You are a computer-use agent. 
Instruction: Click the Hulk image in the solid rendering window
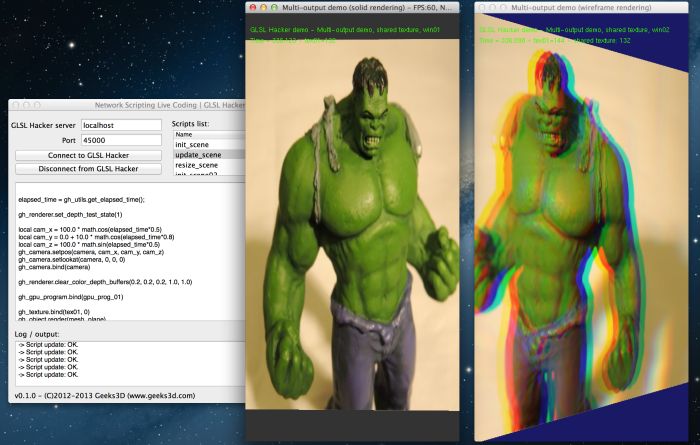pyautogui.click(x=352, y=225)
